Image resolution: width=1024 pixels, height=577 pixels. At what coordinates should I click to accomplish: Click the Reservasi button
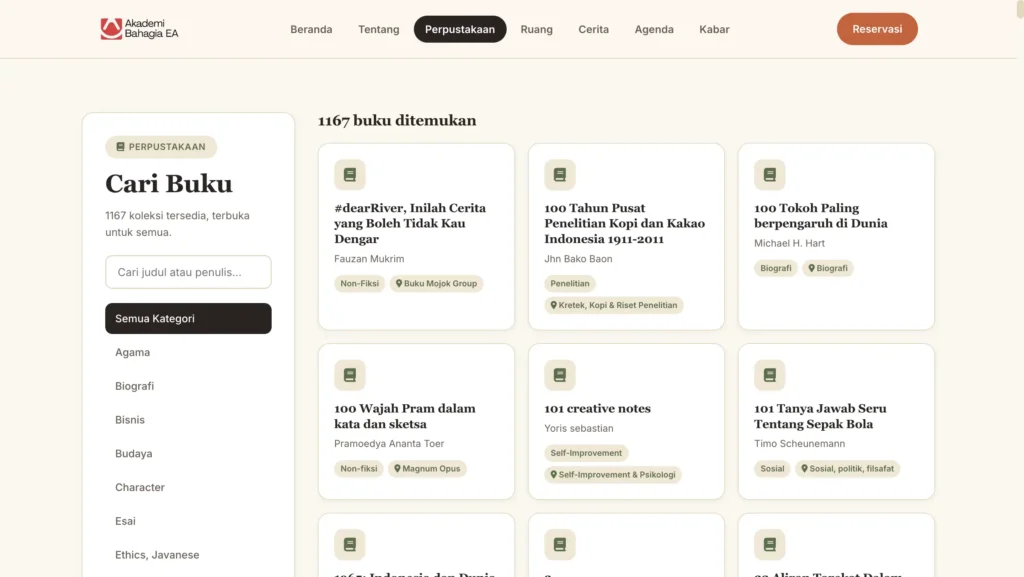[x=877, y=29]
